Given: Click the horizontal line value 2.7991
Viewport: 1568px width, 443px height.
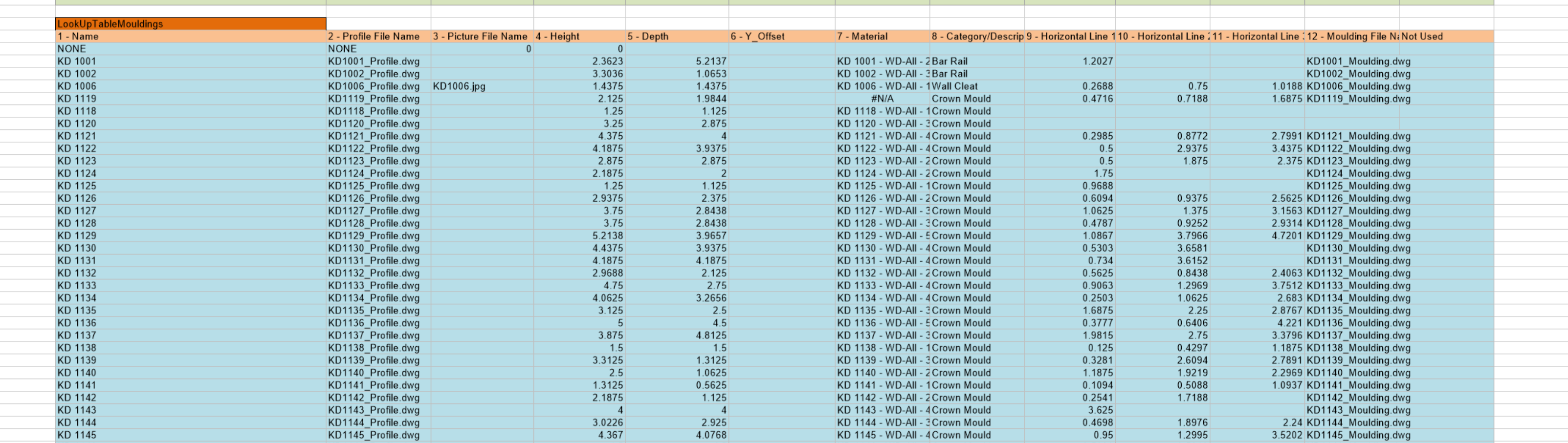Looking at the screenshot, I should (1258, 136).
